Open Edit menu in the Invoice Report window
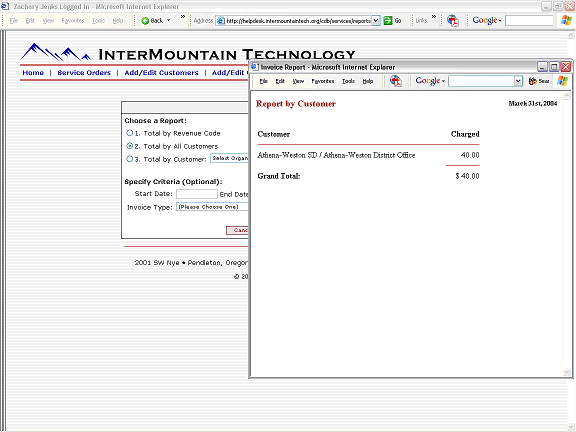The image size is (576, 432). (x=280, y=81)
